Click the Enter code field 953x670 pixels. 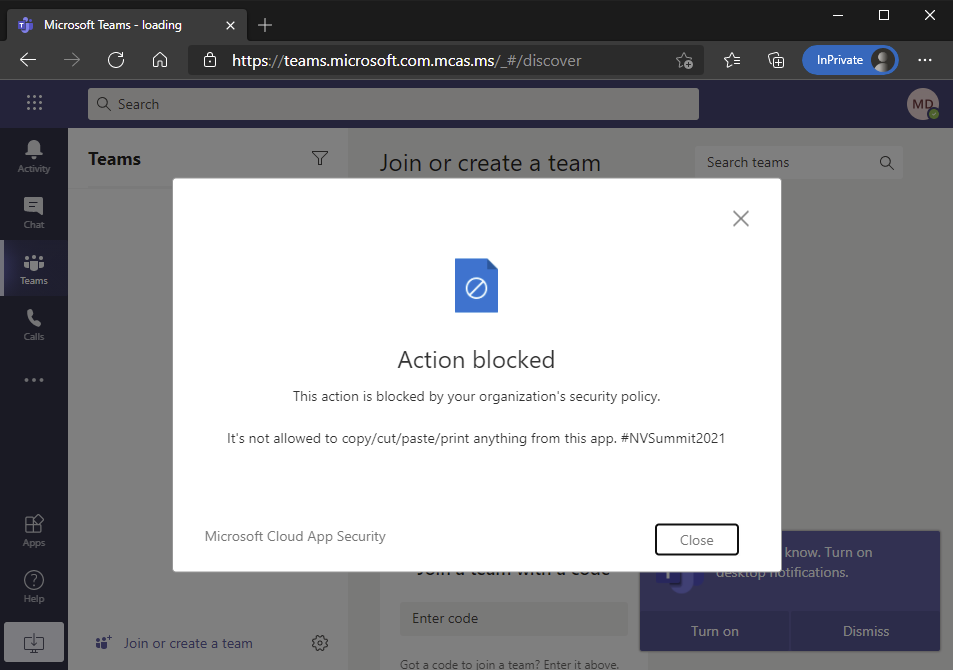coord(514,618)
